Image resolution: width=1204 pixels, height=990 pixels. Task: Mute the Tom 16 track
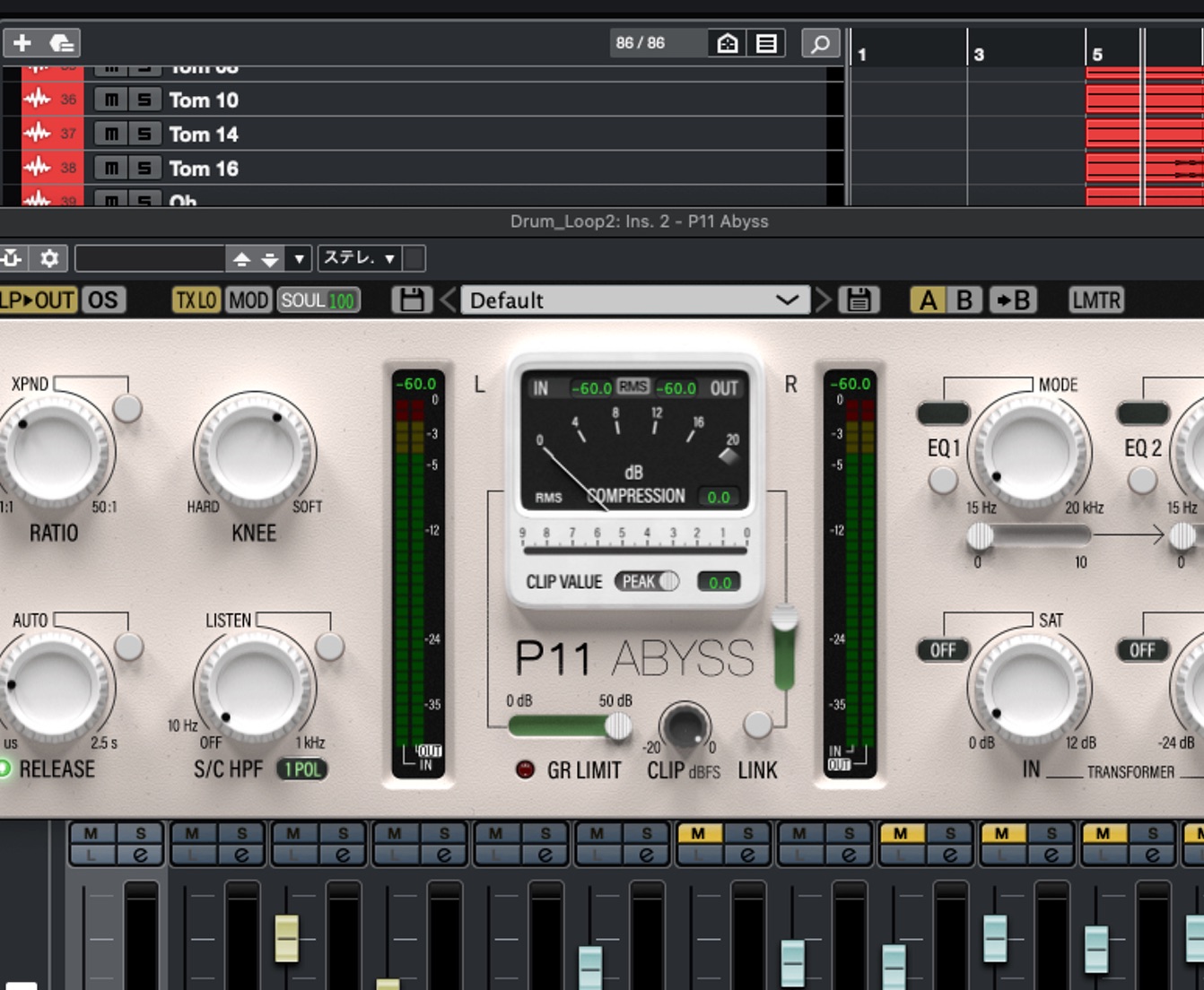110,168
